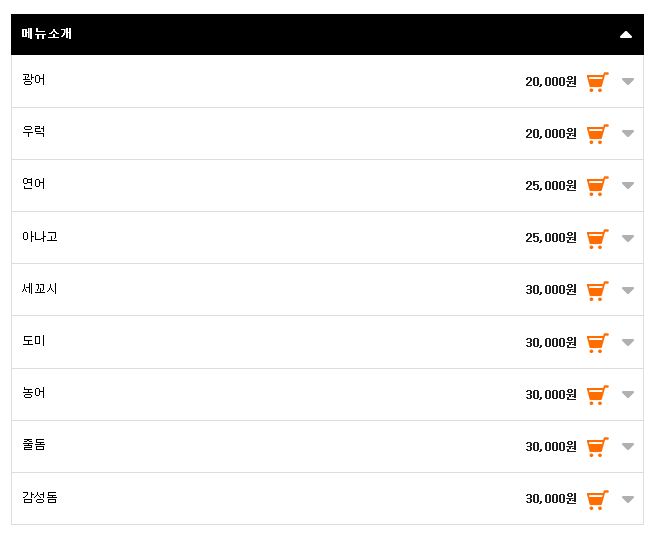Click the 30,000원 price of 줄돔
This screenshot has height=534, width=656.
pyautogui.click(x=551, y=447)
